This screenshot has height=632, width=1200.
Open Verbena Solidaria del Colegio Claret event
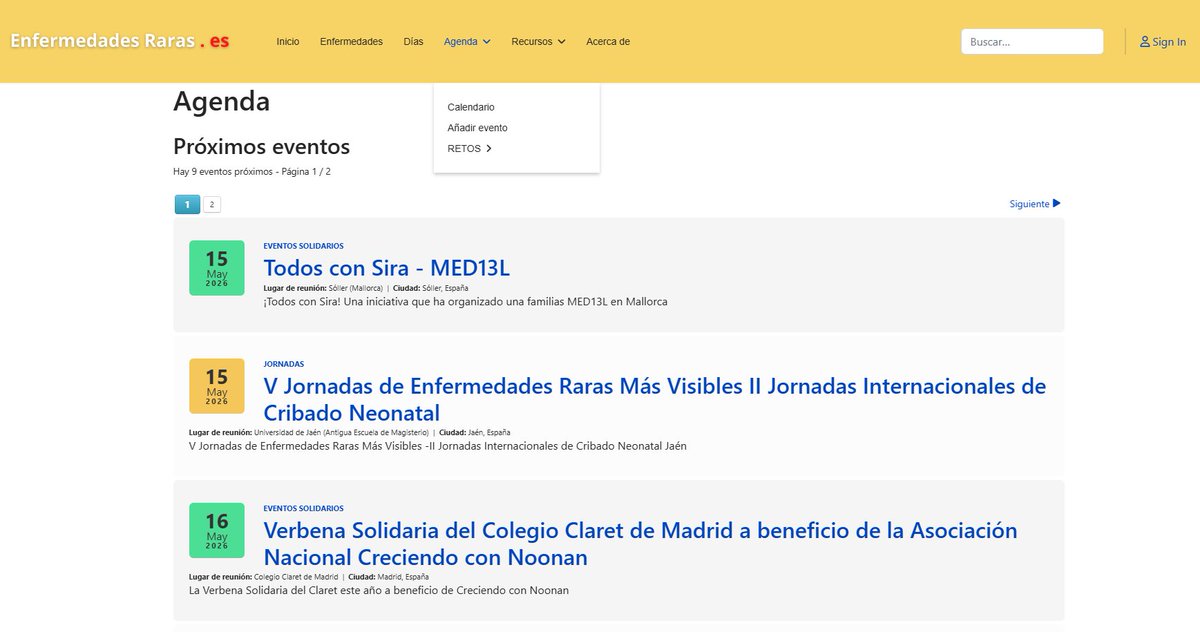coord(640,543)
